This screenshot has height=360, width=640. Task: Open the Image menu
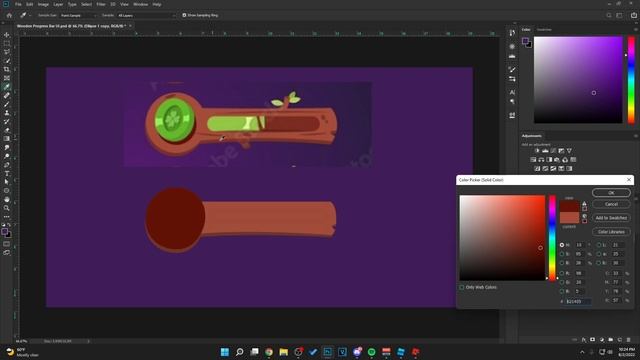coord(43,4)
